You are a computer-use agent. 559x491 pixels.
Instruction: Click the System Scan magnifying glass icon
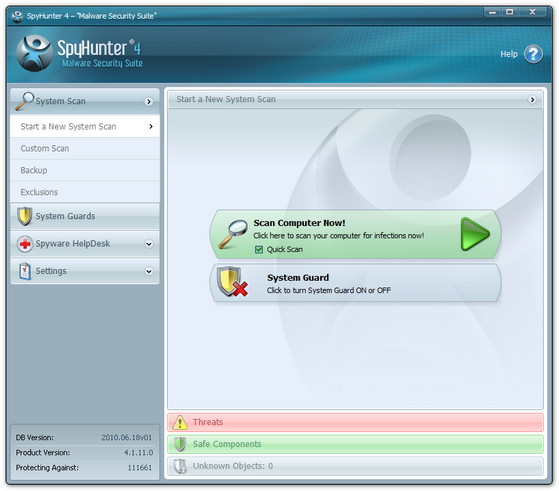25,101
